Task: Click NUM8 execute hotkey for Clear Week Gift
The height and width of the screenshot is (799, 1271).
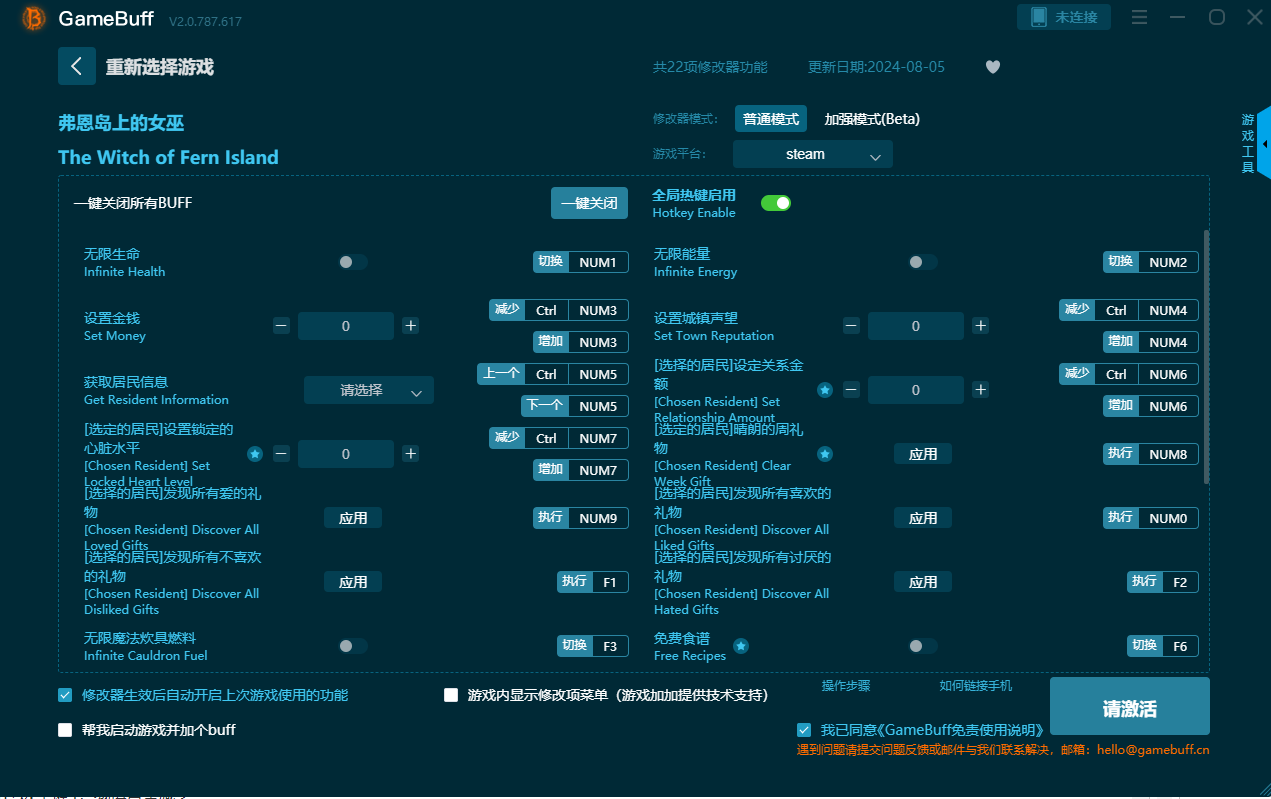Action: pos(1151,454)
